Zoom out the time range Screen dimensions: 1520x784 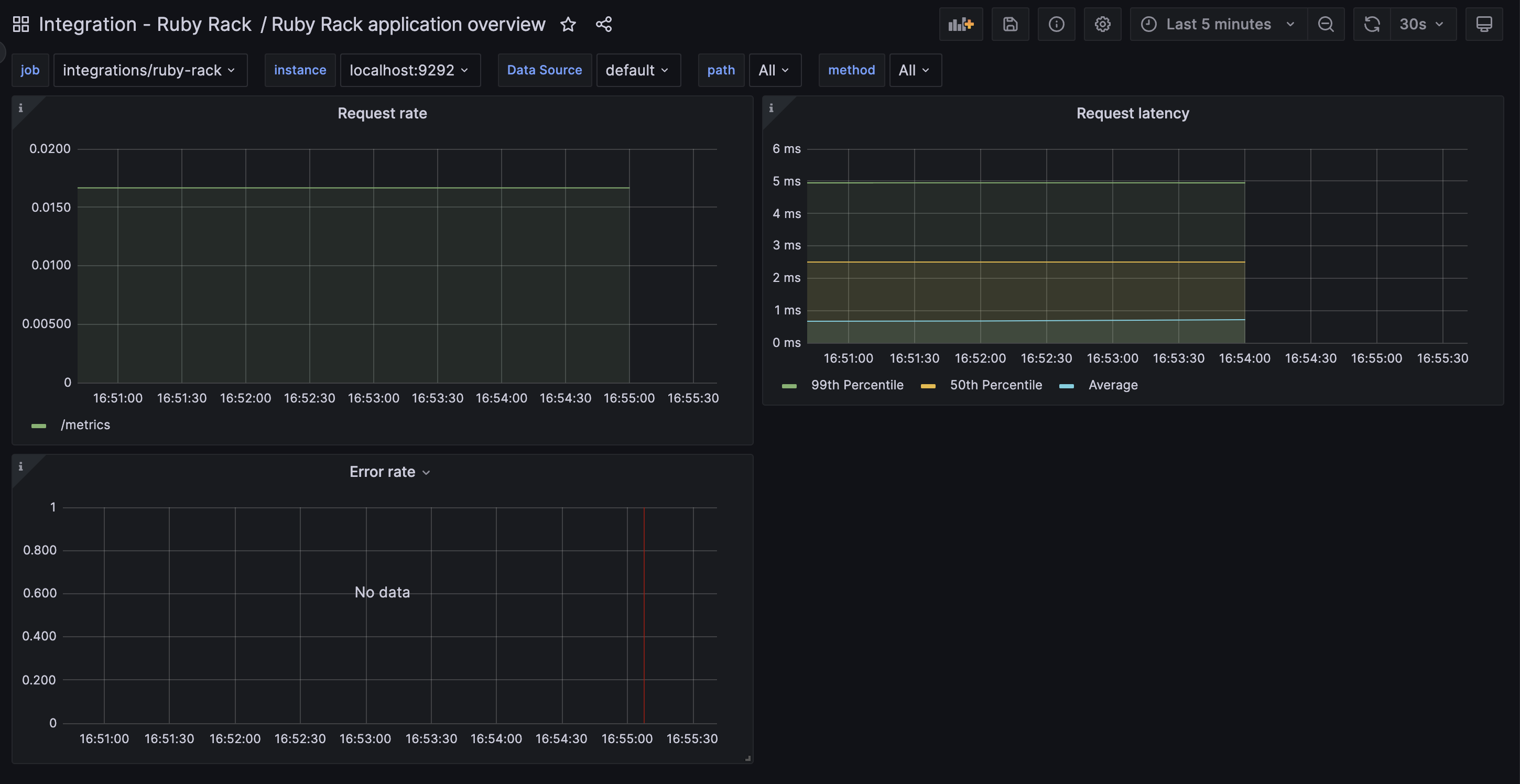(x=1326, y=24)
